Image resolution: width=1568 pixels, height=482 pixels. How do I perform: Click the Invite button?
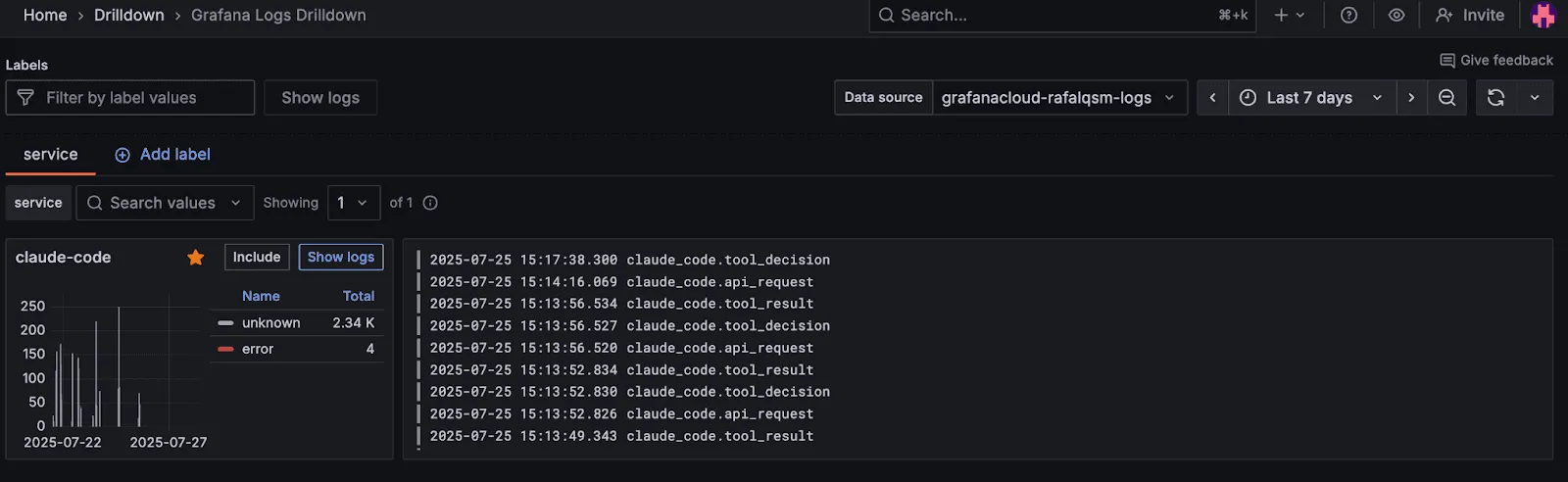[x=1470, y=15]
